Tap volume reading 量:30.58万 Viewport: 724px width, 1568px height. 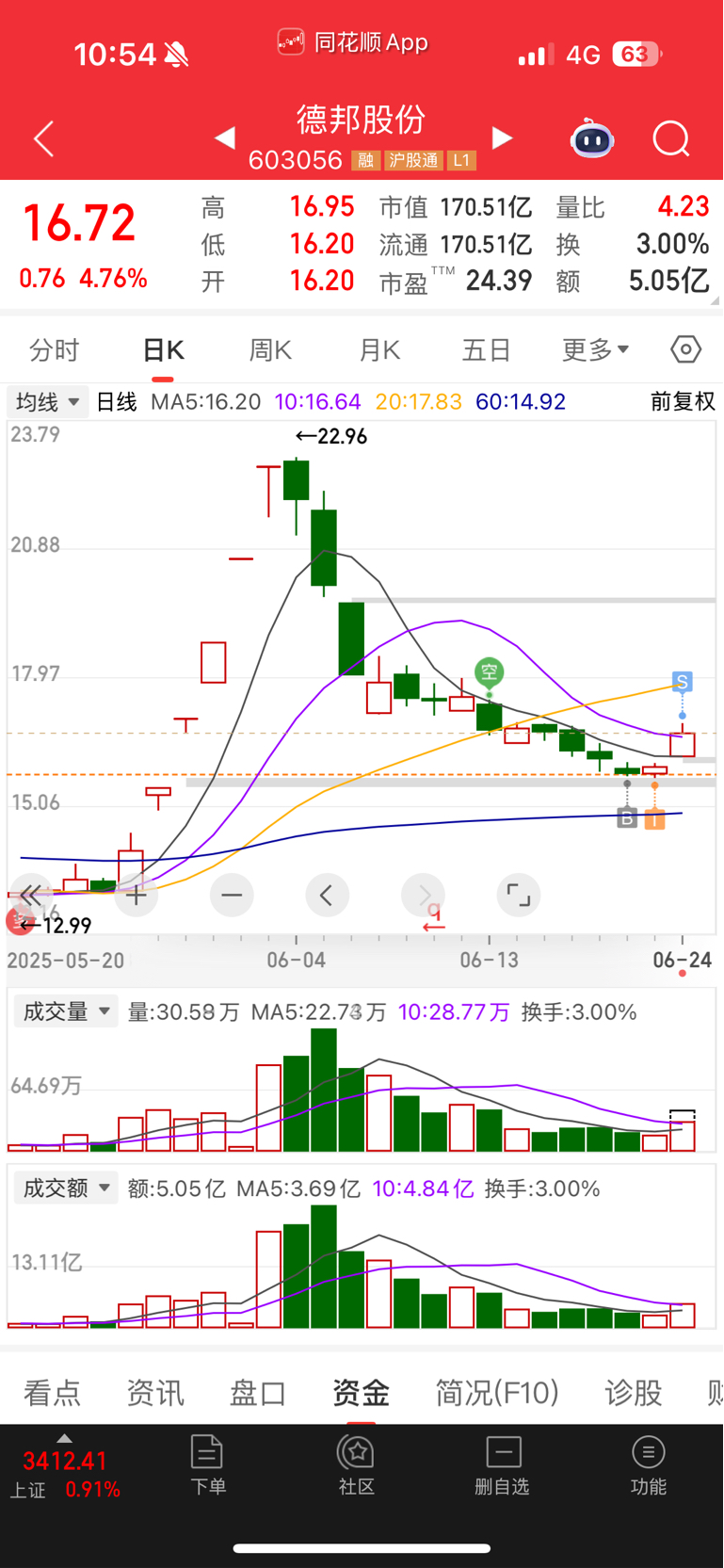(x=184, y=1012)
